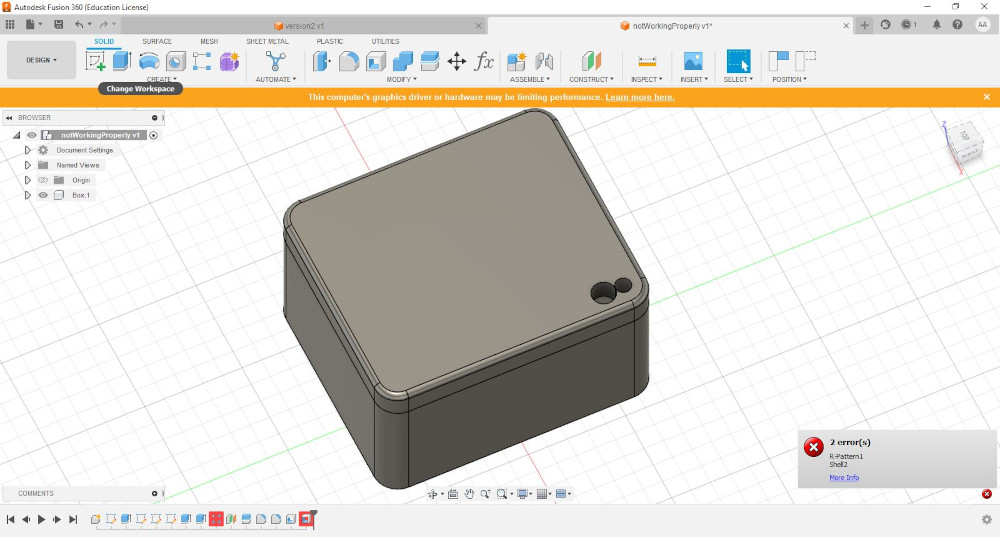Image resolution: width=1000 pixels, height=537 pixels.
Task: Open the ASSEMBLE dropdown menu
Action: 529,79
